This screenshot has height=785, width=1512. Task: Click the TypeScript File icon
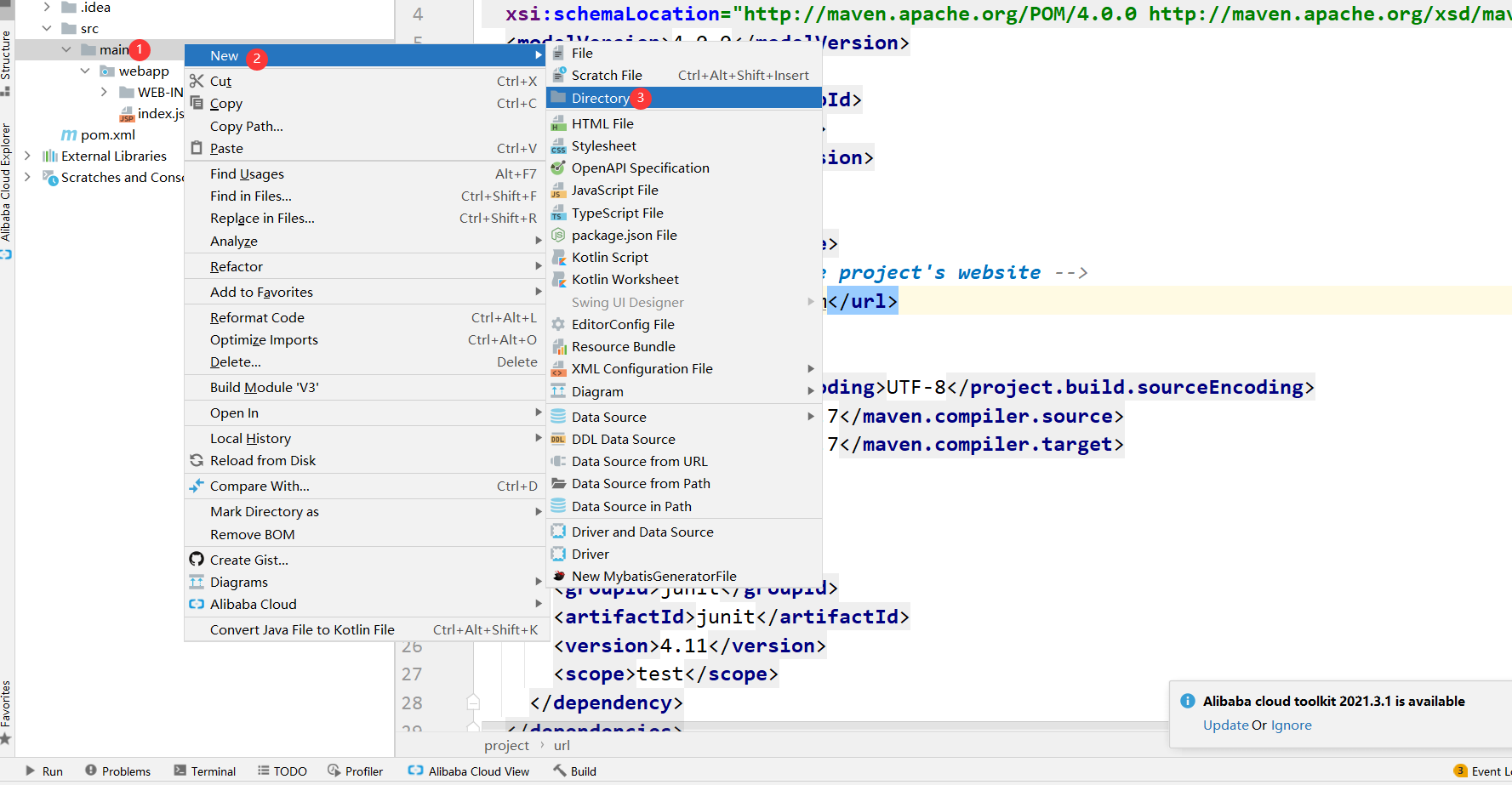pos(558,213)
